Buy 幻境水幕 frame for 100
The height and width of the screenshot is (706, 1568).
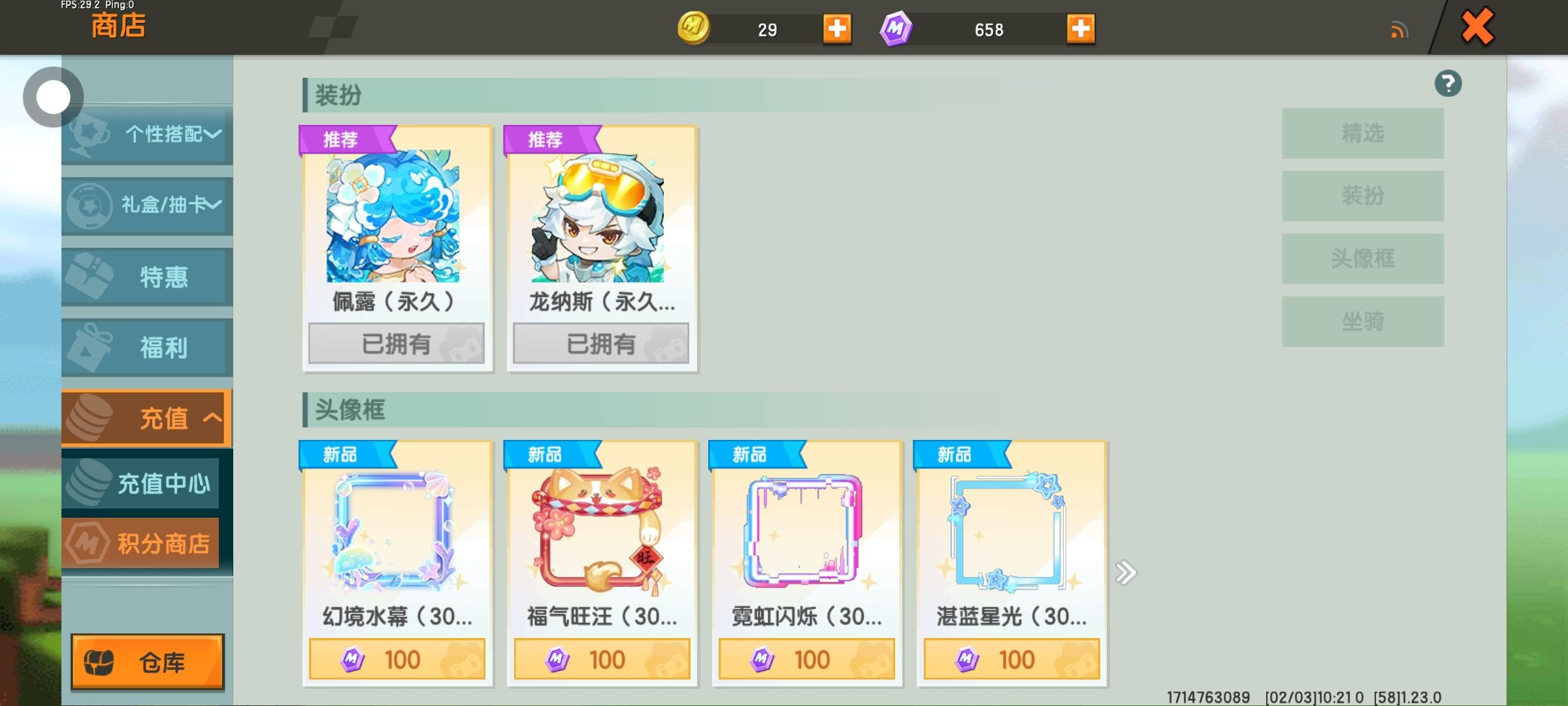(x=397, y=659)
